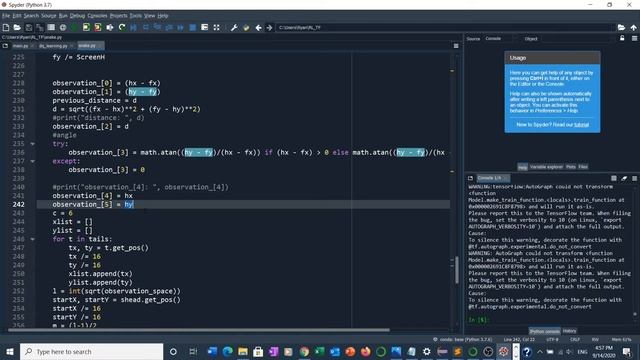Switch to the Plots pane tab
This screenshot has width=640, height=360.
pos(571,167)
